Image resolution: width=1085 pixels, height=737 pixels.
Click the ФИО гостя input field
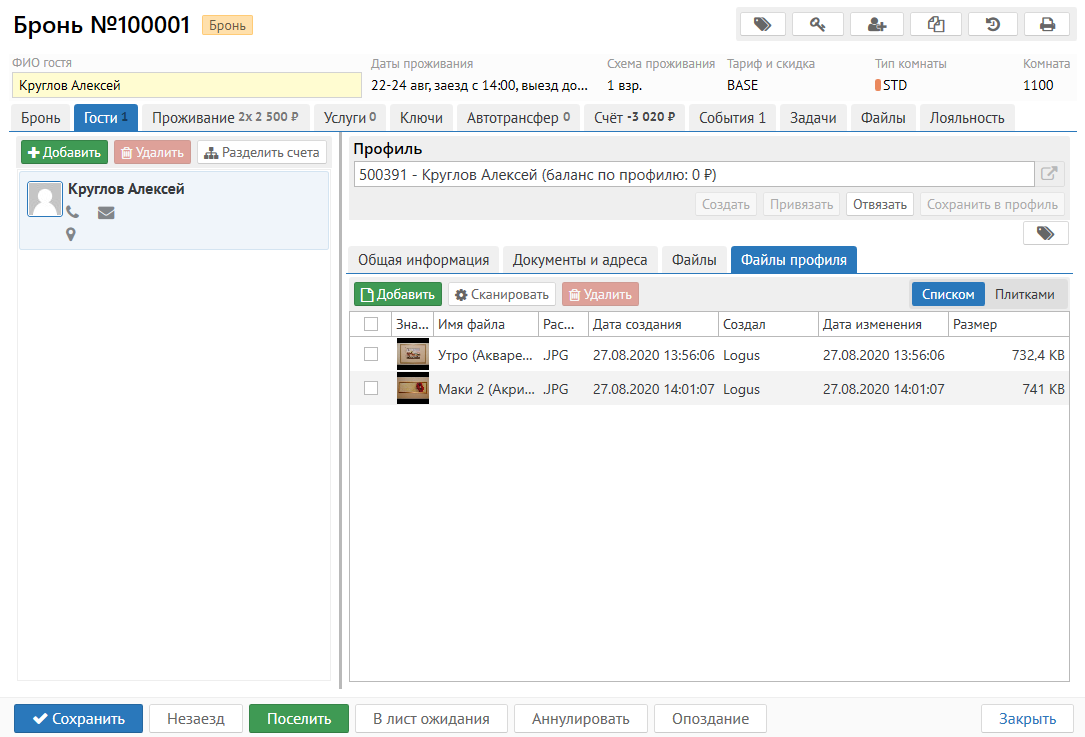click(186, 85)
